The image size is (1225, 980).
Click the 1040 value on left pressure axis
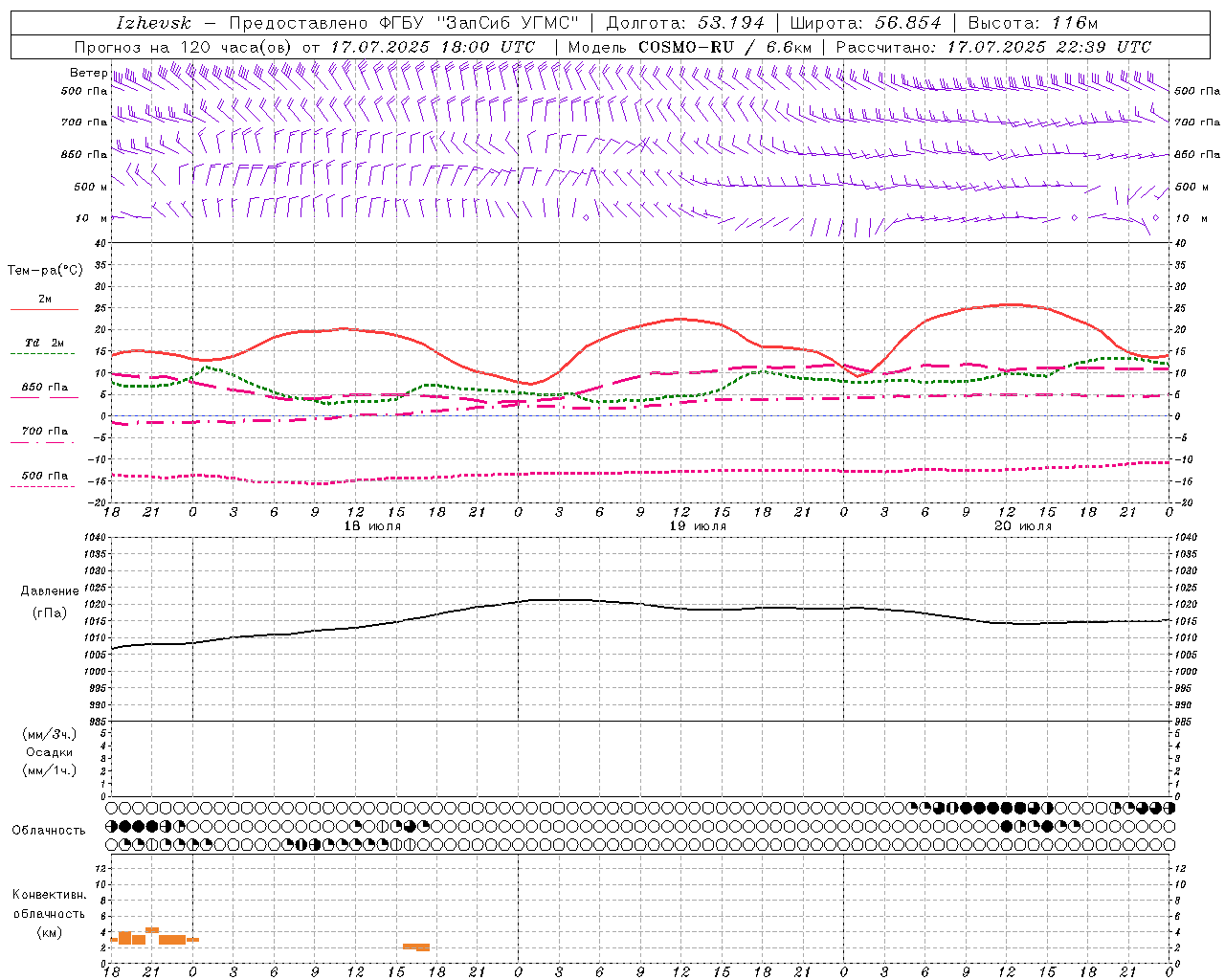(x=94, y=538)
